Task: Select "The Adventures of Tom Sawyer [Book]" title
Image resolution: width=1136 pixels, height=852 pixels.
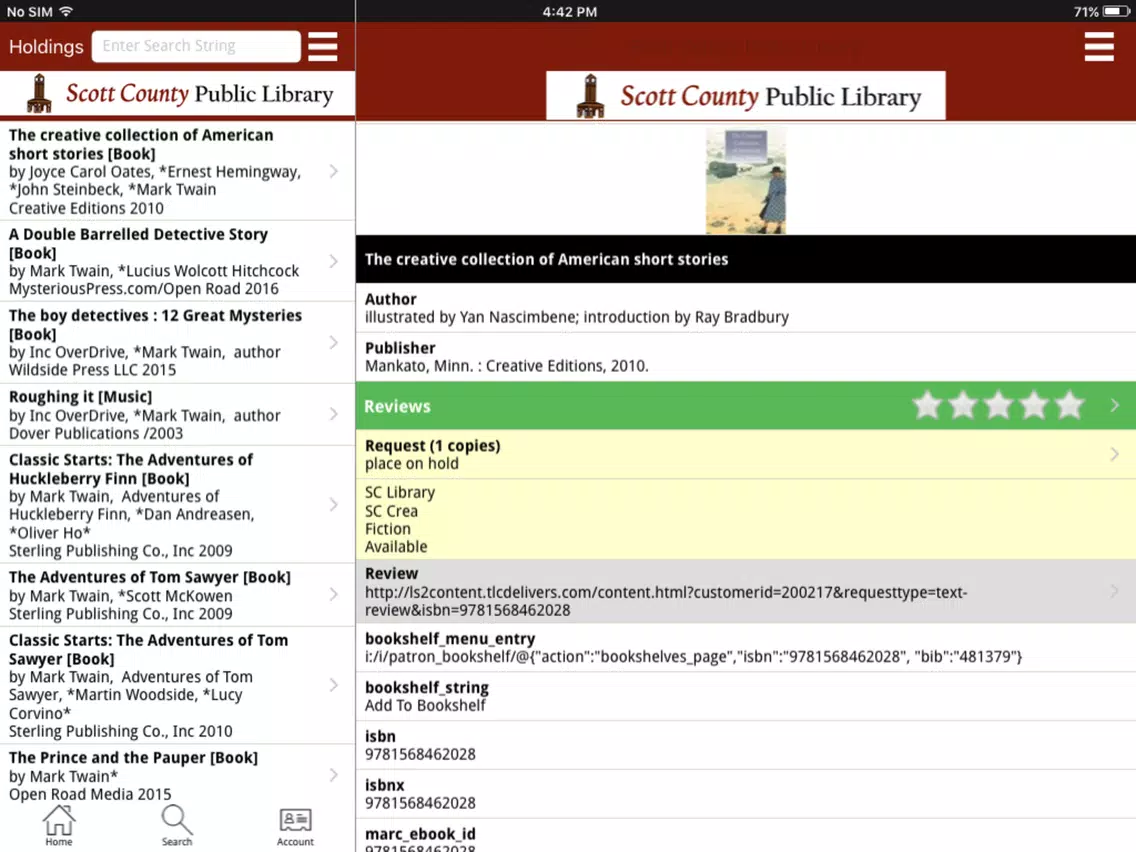Action: tap(150, 577)
